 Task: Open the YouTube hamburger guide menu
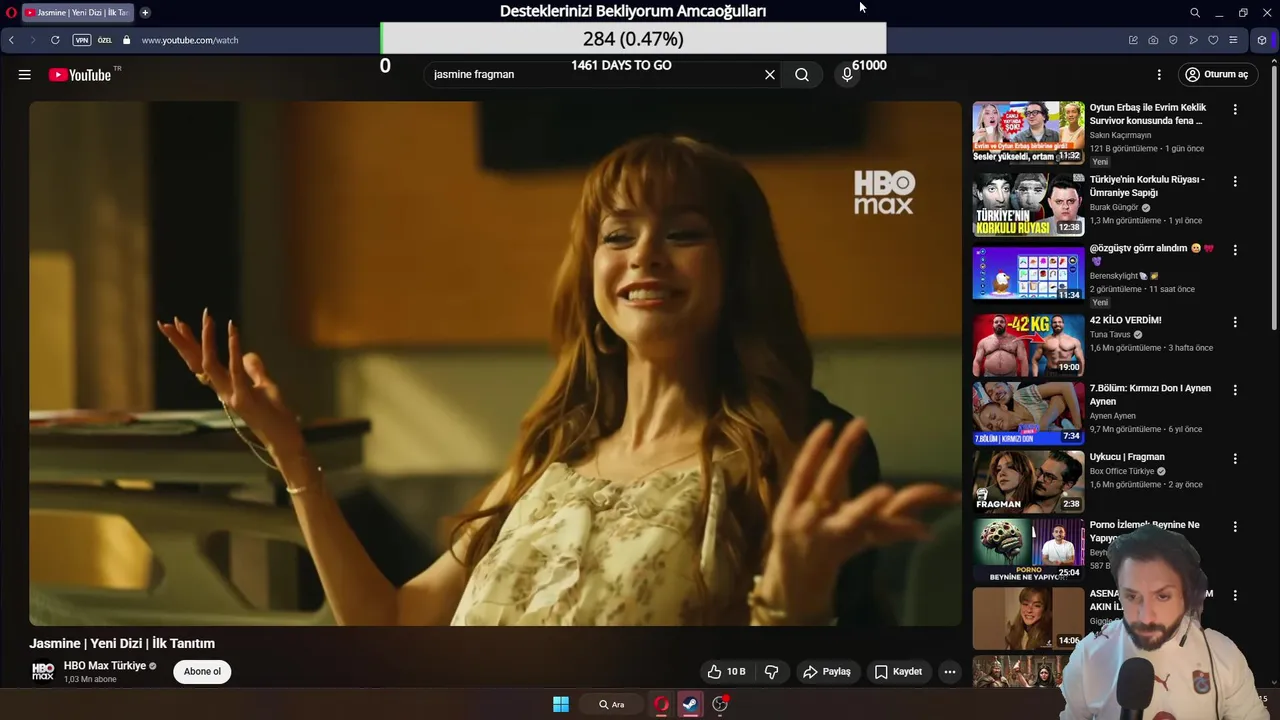pos(24,74)
